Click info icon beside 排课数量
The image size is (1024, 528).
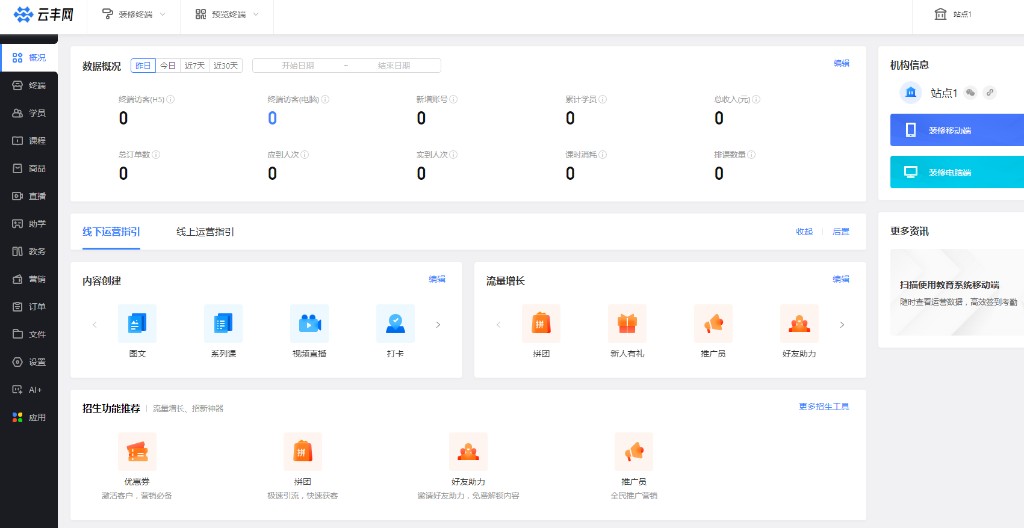[752, 155]
